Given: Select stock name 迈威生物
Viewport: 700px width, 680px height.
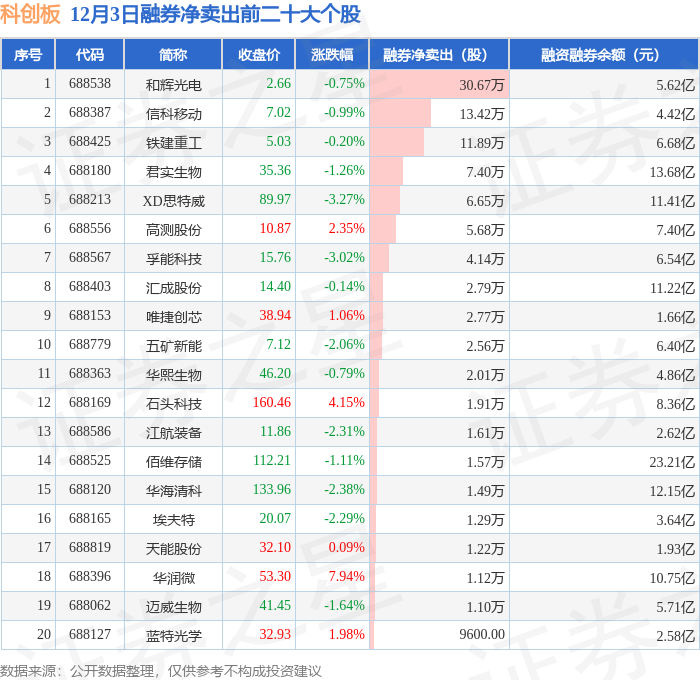Looking at the screenshot, I should [x=173, y=607].
